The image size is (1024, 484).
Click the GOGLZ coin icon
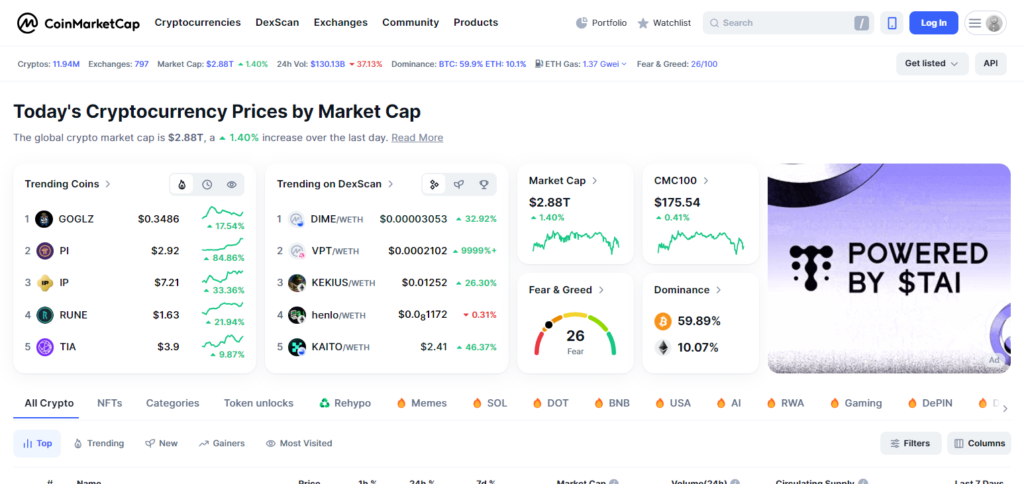point(44,219)
